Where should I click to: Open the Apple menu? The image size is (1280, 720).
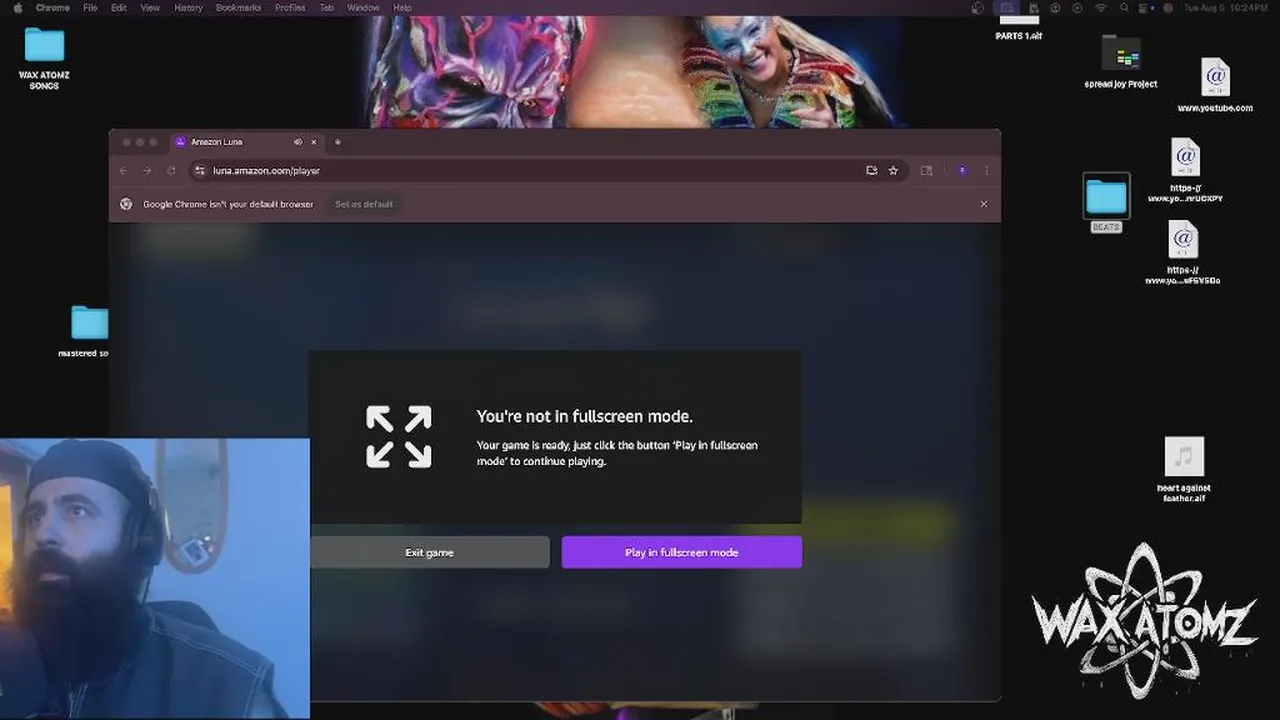click(17, 7)
